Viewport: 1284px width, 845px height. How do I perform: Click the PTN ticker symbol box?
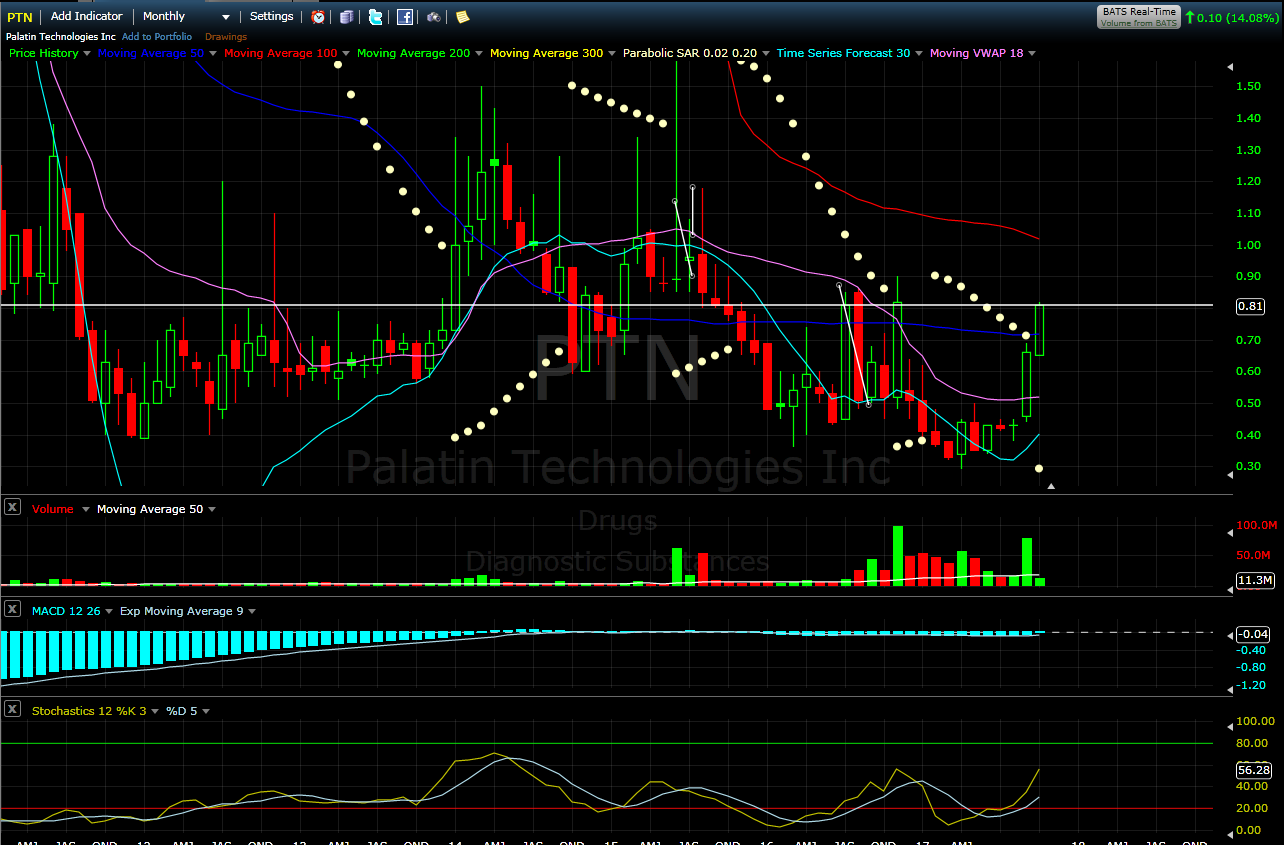(20, 17)
